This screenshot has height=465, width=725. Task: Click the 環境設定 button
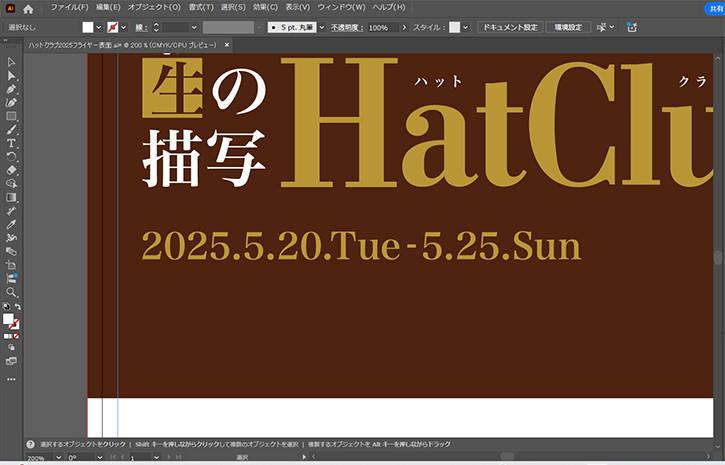567,27
